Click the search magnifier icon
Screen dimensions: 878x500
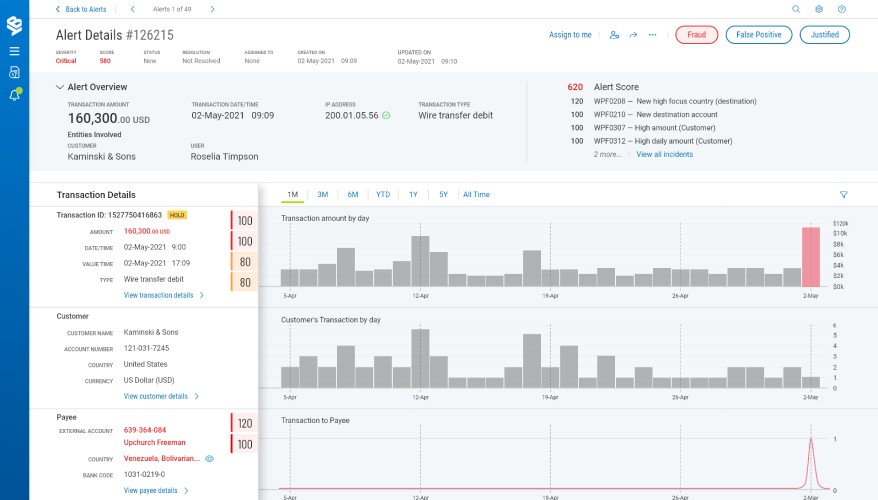(796, 9)
